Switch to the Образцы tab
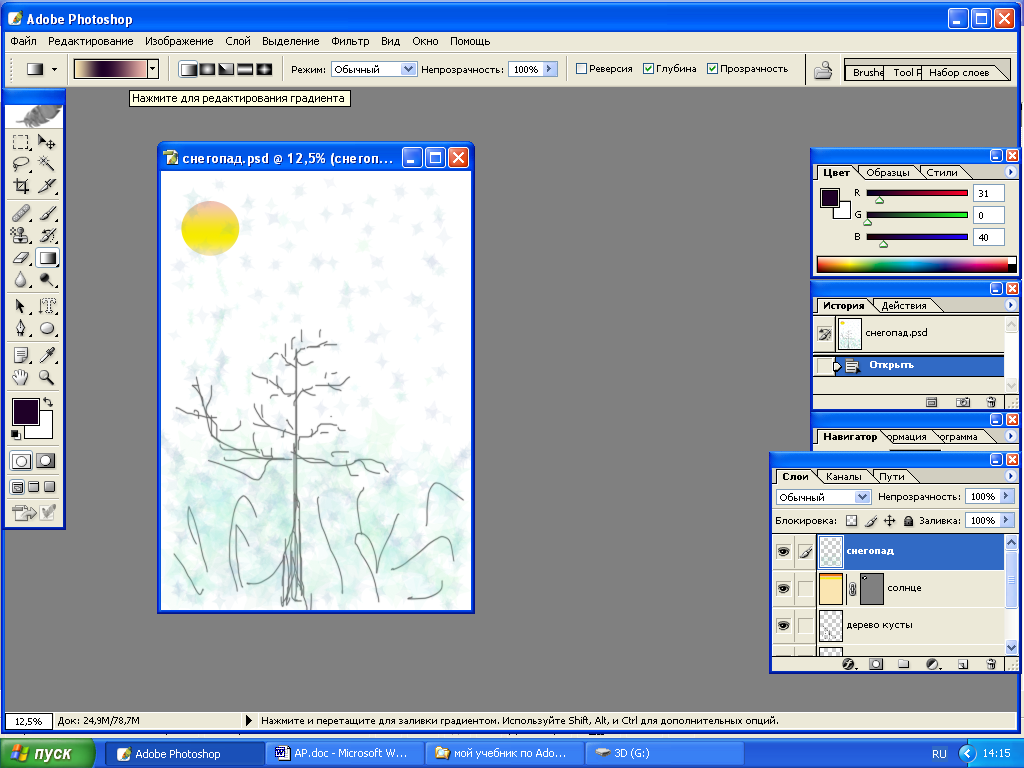This screenshot has height=768, width=1024. coord(888,172)
